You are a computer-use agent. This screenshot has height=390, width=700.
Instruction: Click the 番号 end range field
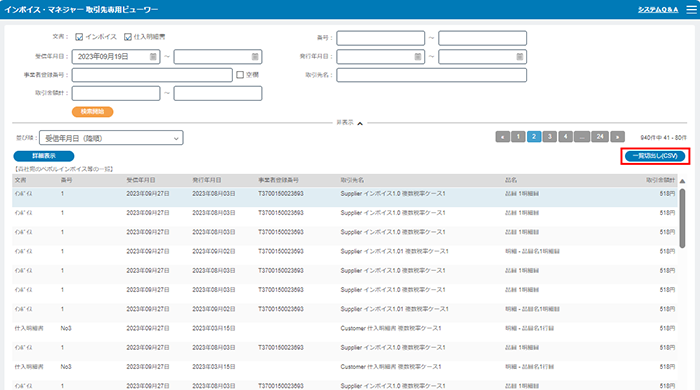(482, 38)
